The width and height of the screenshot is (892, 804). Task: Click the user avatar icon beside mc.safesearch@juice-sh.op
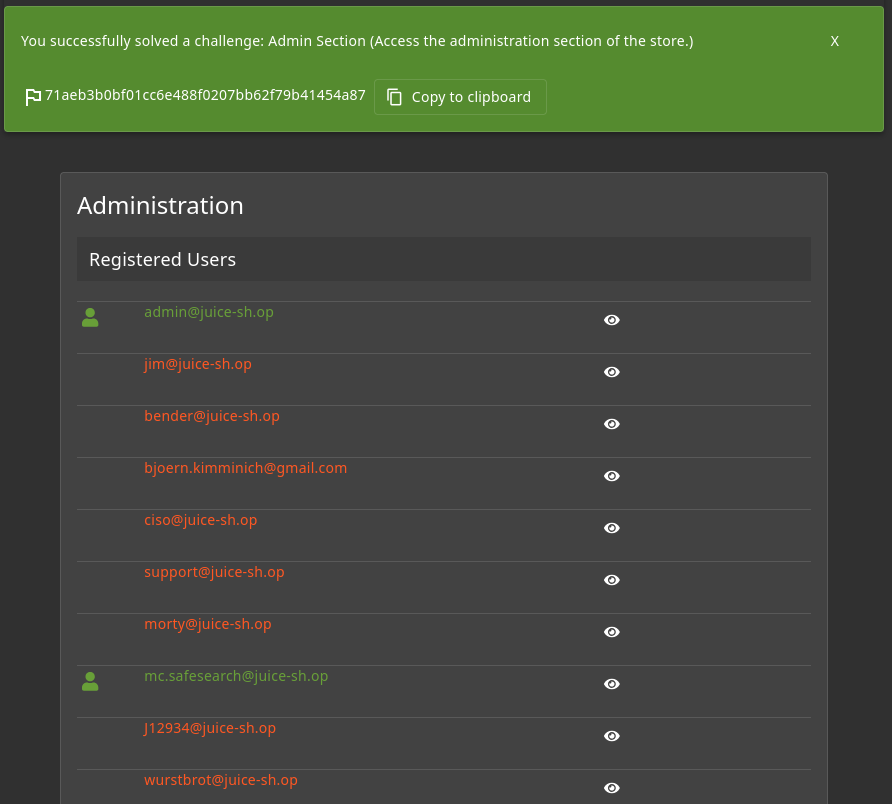pos(90,682)
